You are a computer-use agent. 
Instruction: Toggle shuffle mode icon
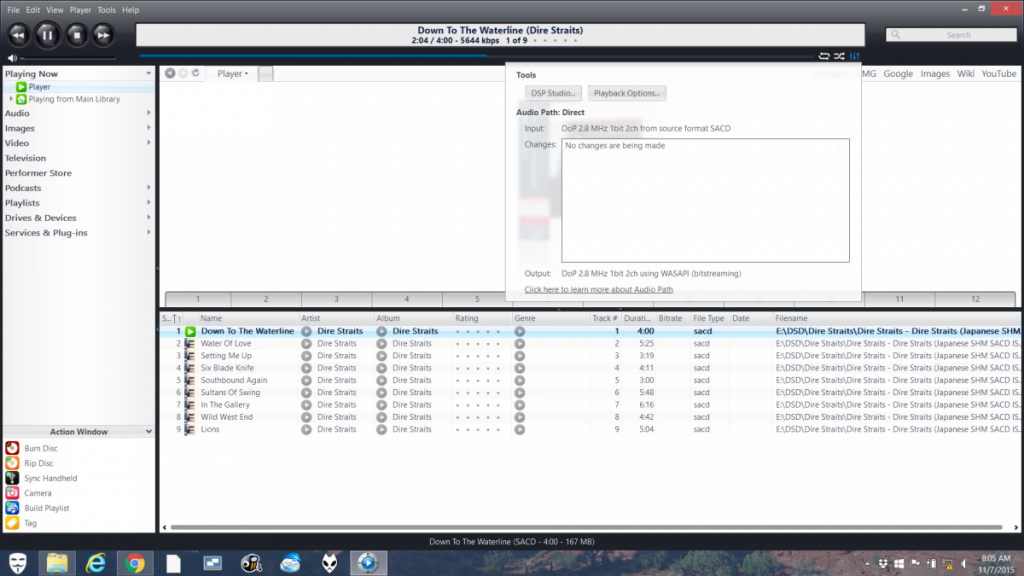coord(839,56)
